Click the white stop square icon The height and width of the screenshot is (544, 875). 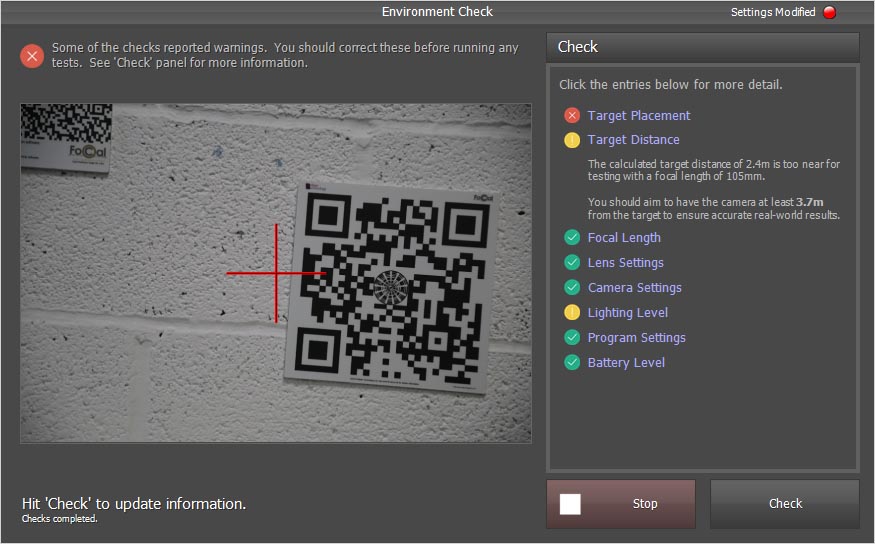(x=570, y=504)
